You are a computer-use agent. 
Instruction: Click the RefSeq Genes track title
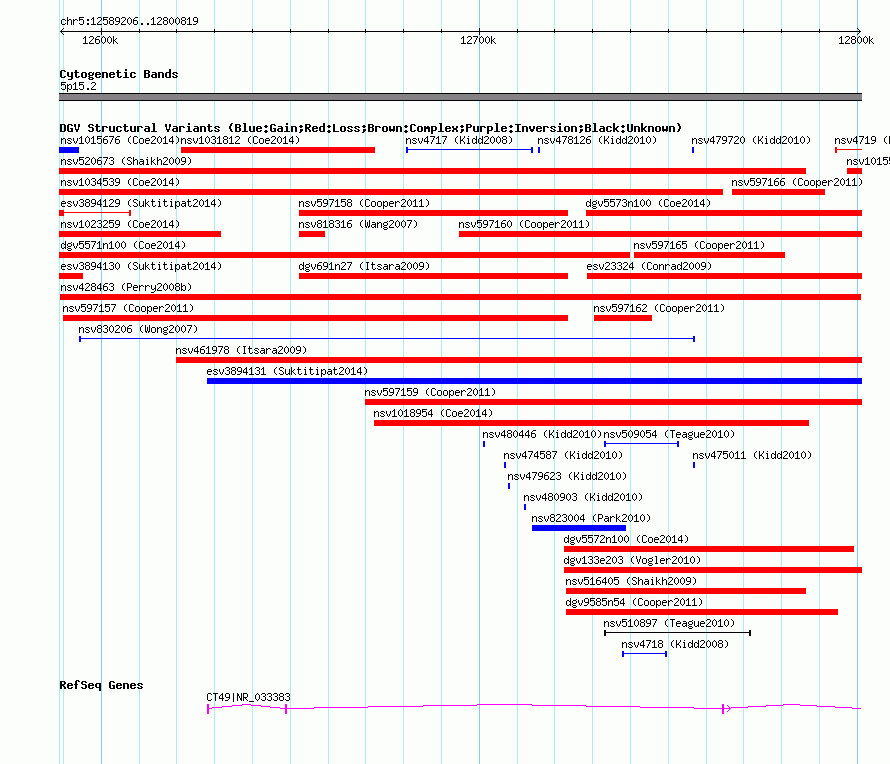[x=101, y=685]
